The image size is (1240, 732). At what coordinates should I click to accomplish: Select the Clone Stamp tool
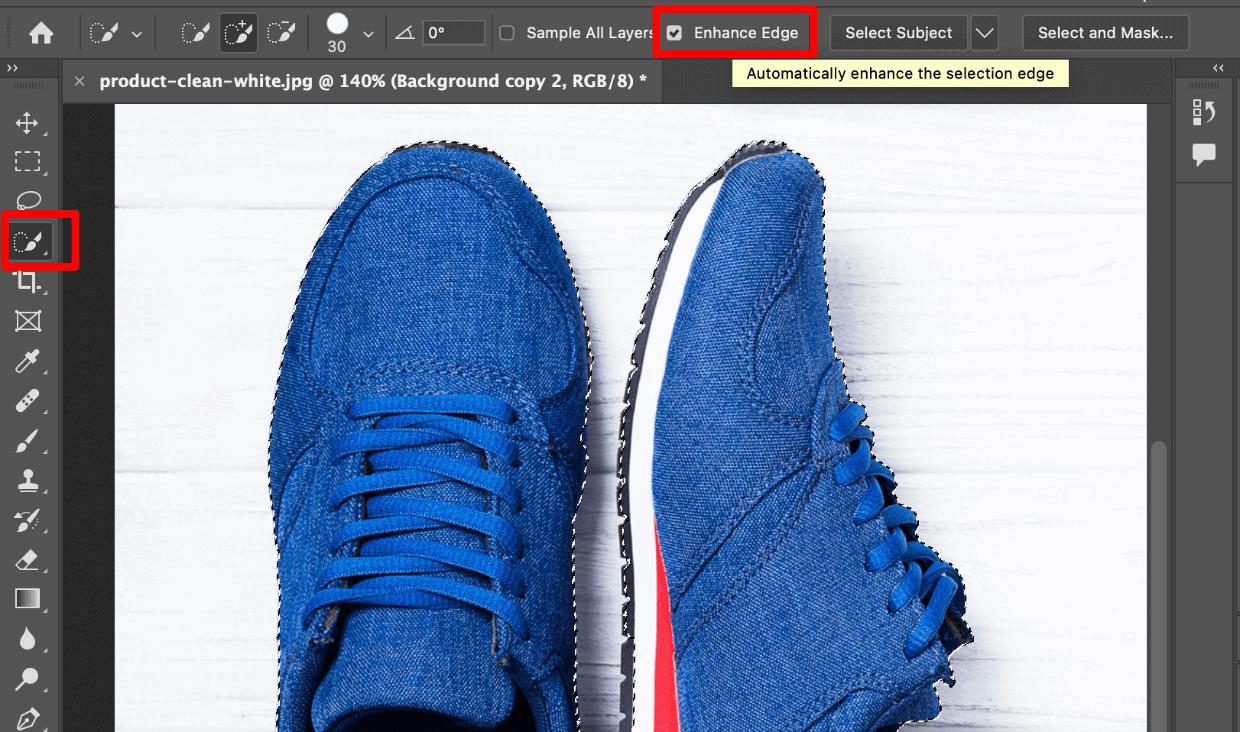pyautogui.click(x=29, y=481)
